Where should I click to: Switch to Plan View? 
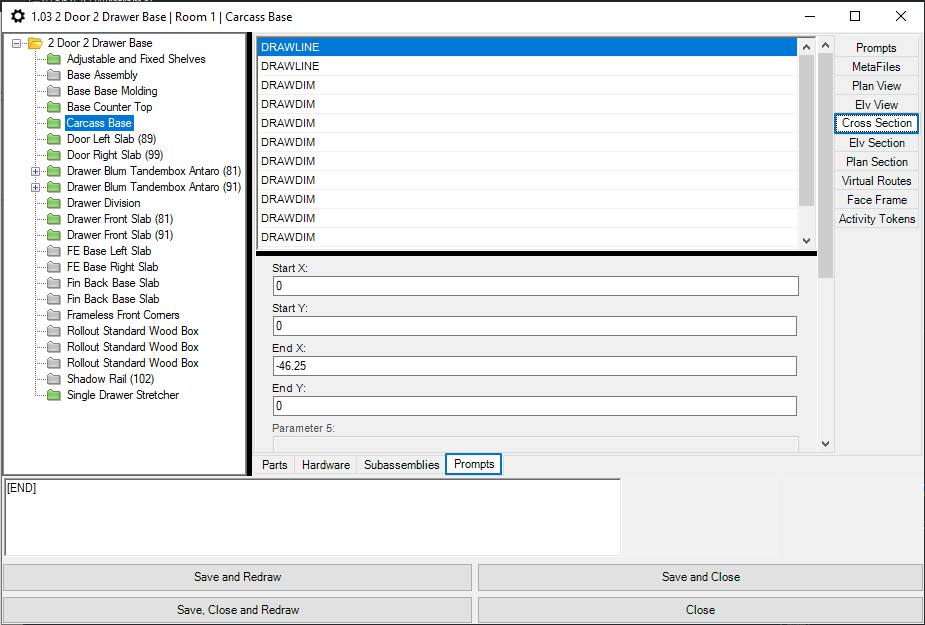pos(876,86)
